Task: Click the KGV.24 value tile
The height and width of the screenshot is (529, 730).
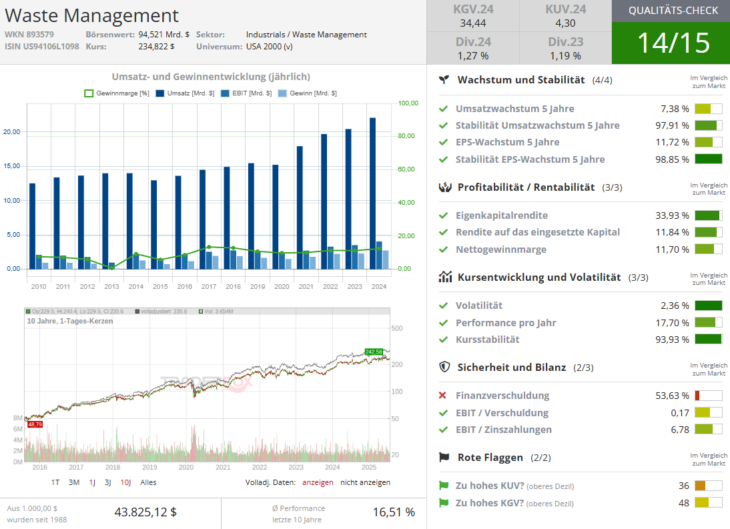Action: click(473, 16)
